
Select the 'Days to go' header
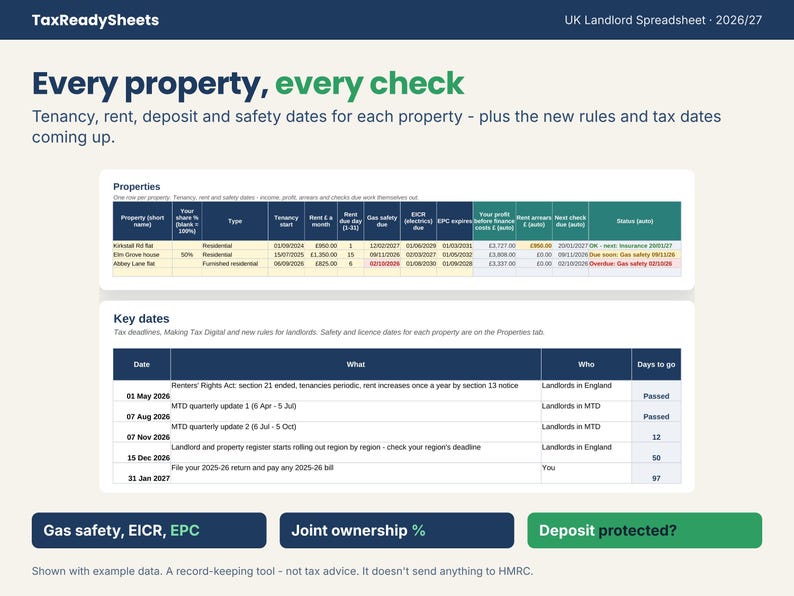656,364
